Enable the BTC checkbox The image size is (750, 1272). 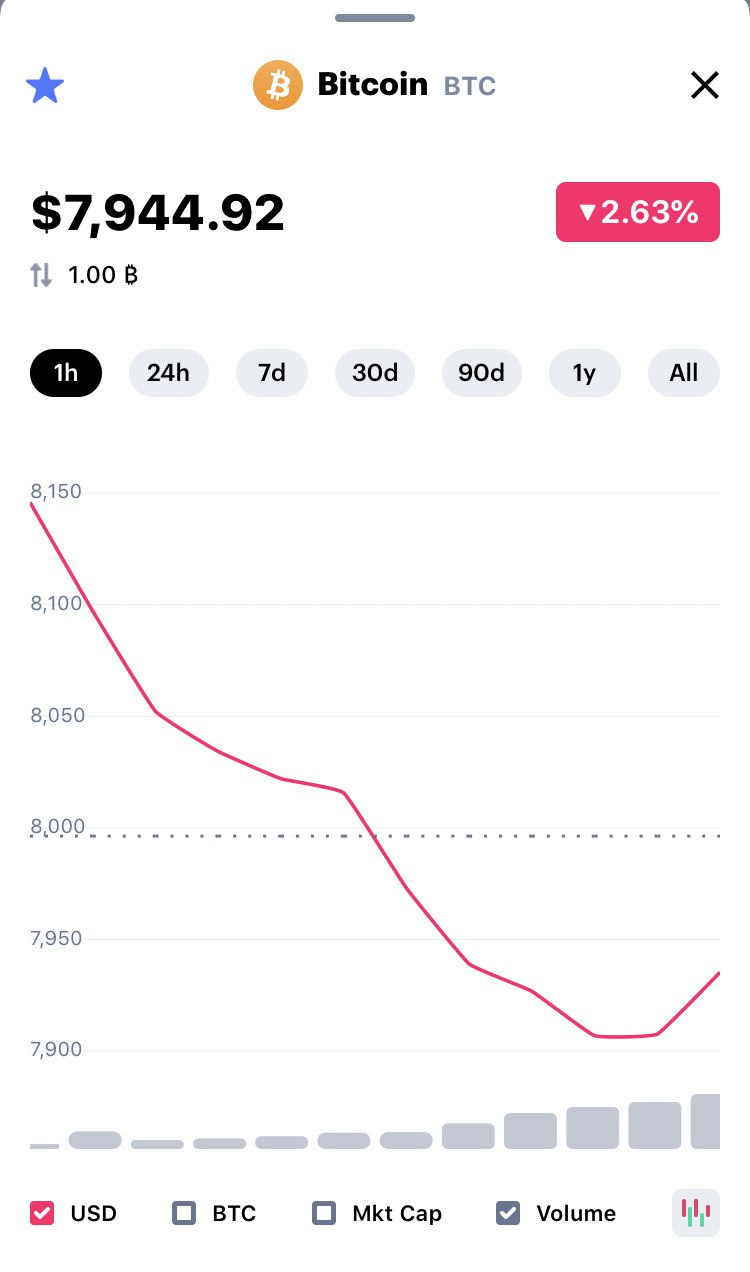[184, 1213]
